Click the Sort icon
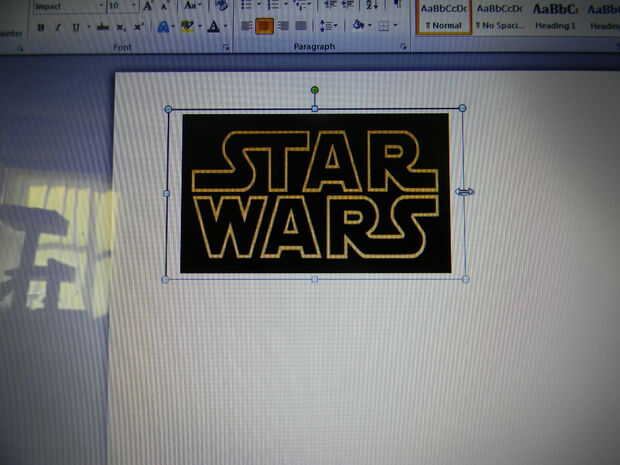 tap(372, 5)
